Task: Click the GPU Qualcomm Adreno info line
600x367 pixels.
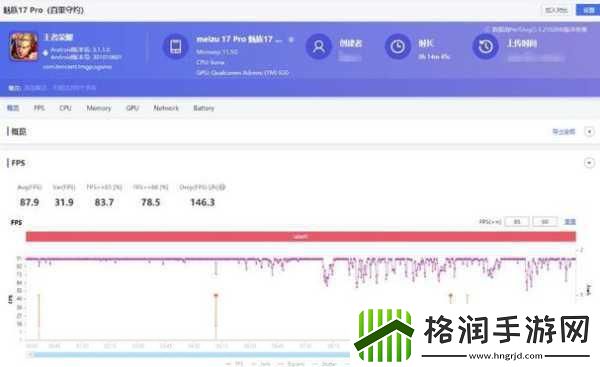Action: [243, 73]
